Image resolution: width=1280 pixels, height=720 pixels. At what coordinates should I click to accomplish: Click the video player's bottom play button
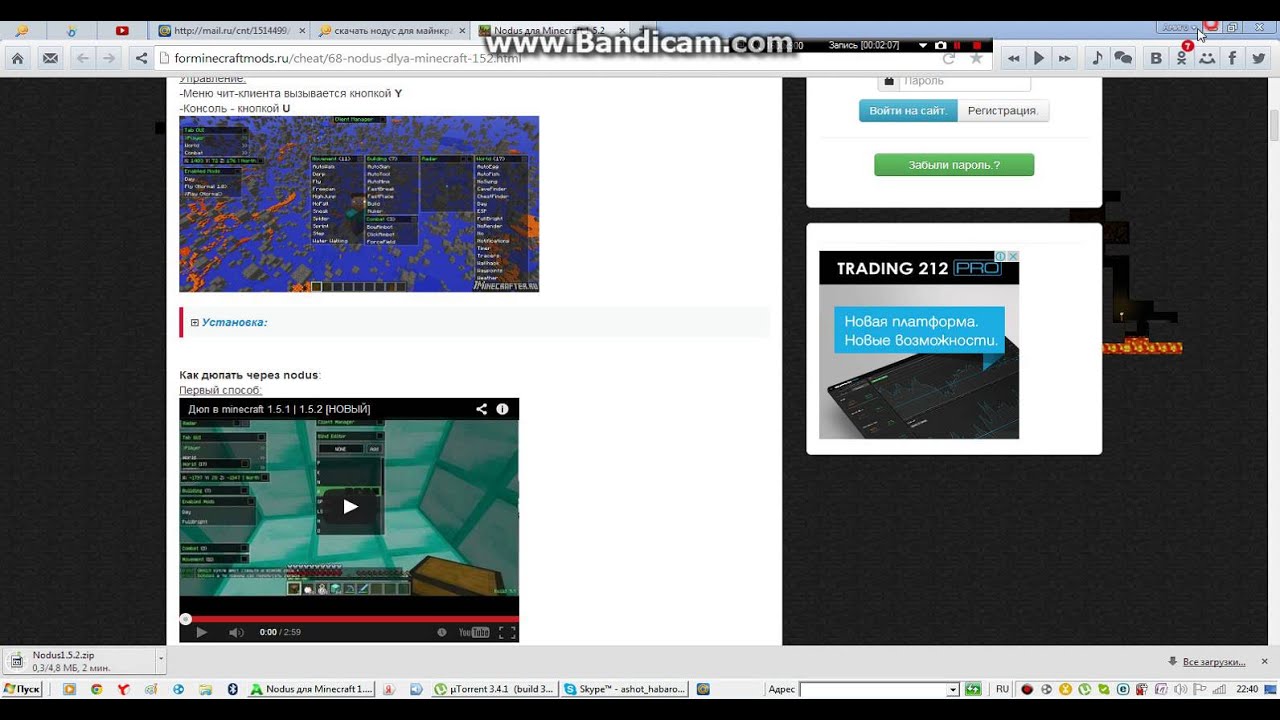point(201,632)
